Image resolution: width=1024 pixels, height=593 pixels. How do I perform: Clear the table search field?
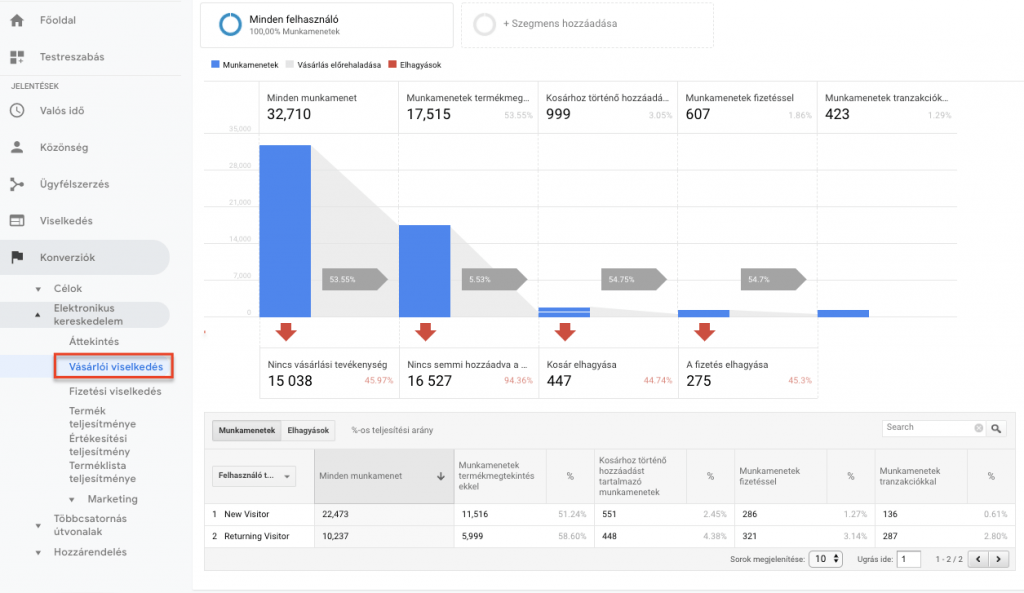pos(978,428)
